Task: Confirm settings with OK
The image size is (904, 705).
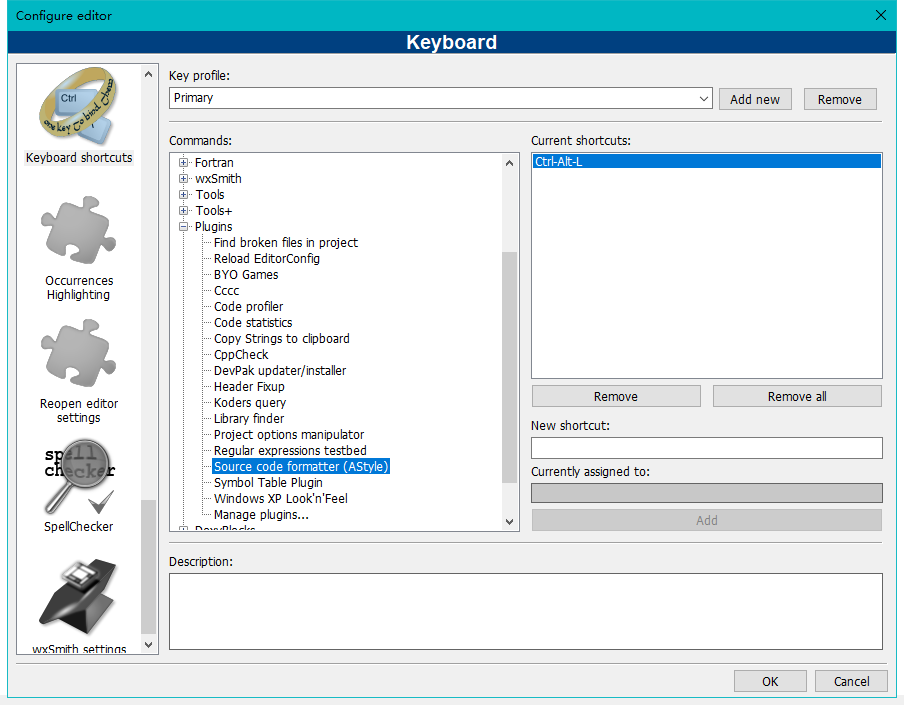Action: pos(770,680)
